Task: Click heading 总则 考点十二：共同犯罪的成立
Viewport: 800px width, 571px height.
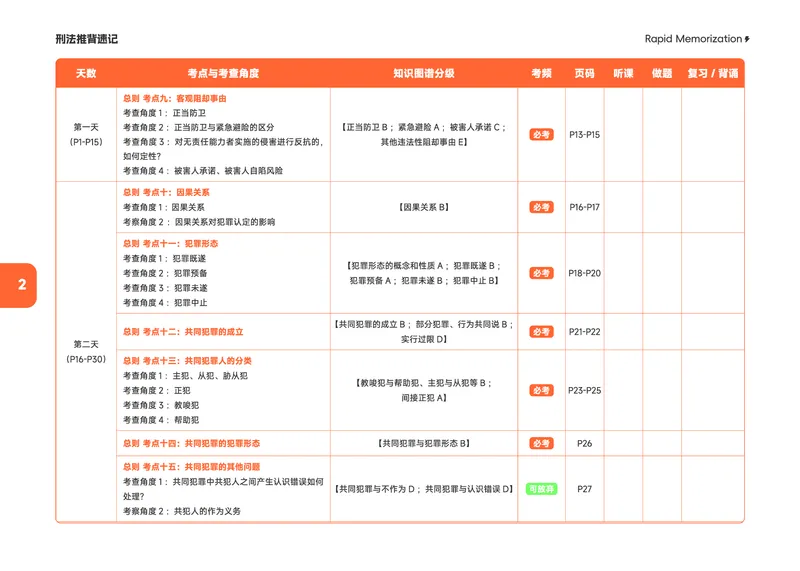Action: point(183,332)
